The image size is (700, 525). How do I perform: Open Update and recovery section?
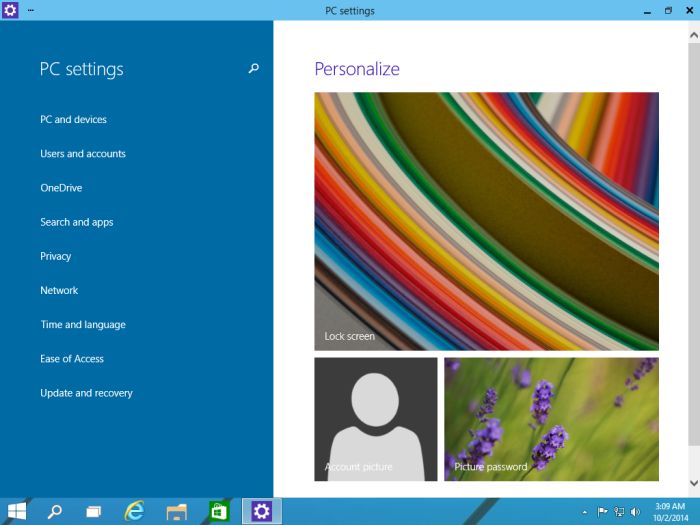pos(86,393)
